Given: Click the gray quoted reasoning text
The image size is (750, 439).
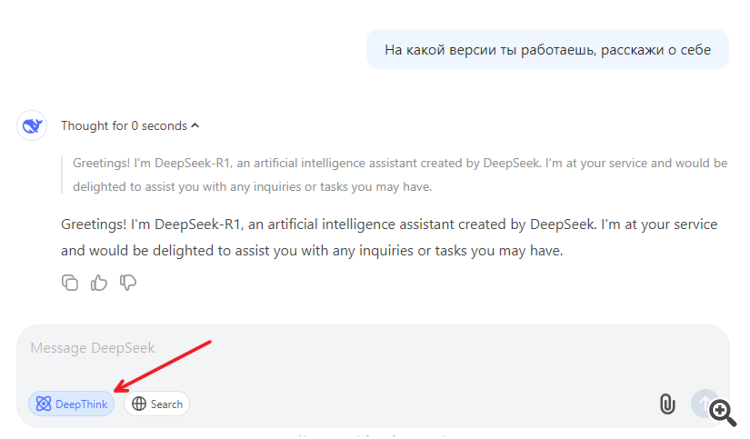Looking at the screenshot, I should pyautogui.click(x=400, y=175).
